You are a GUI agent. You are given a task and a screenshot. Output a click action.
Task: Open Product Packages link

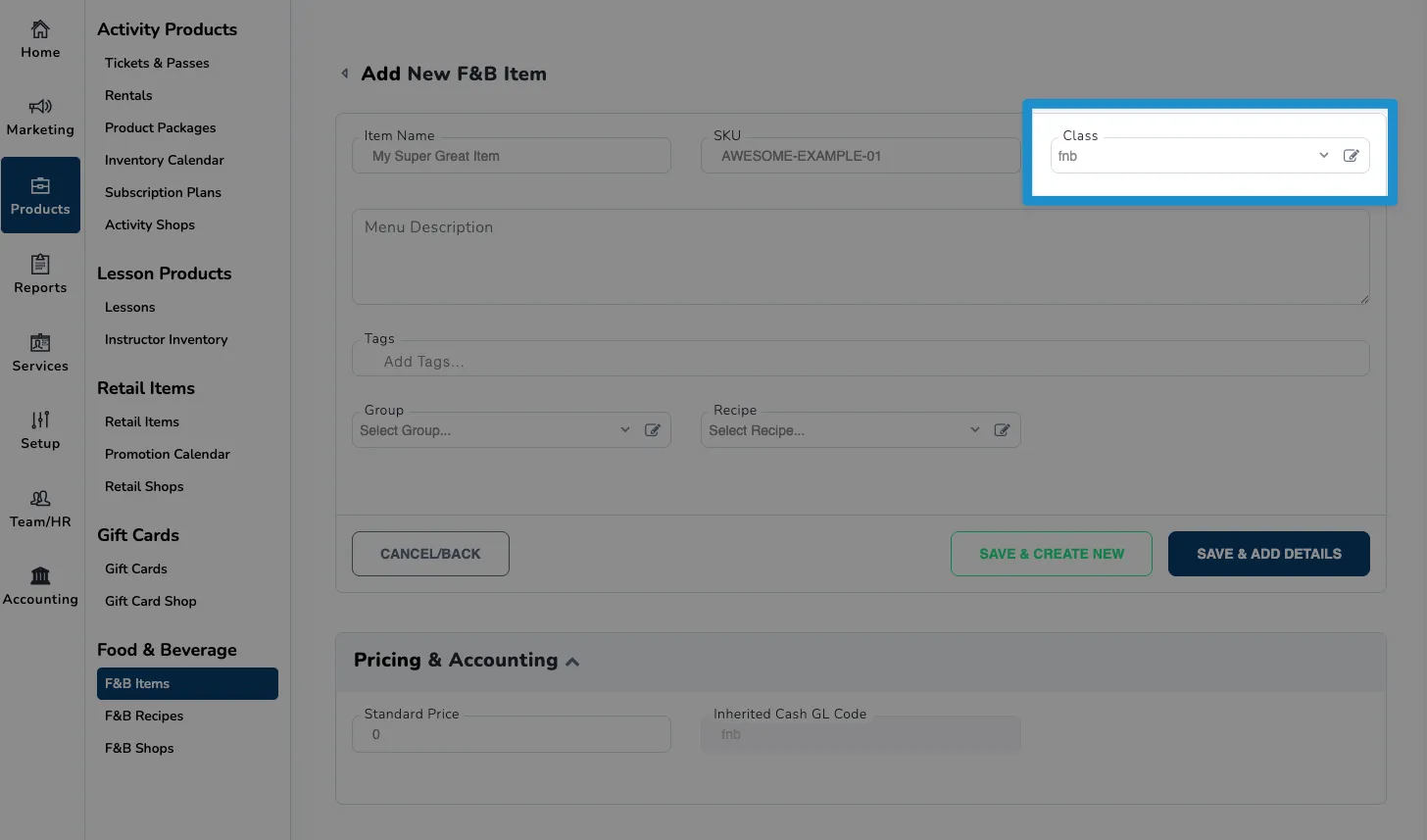(161, 127)
